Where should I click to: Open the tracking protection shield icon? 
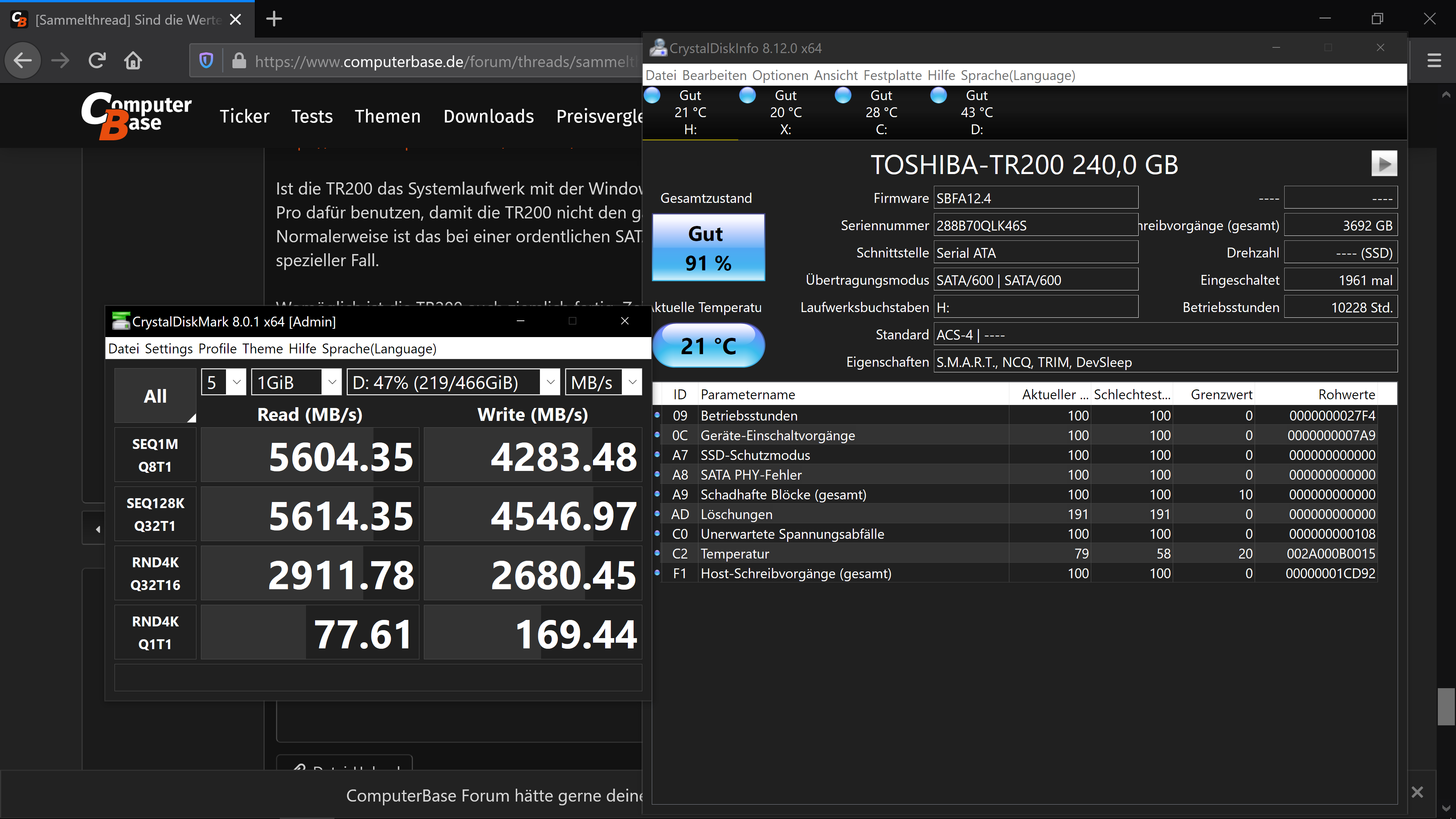[206, 61]
